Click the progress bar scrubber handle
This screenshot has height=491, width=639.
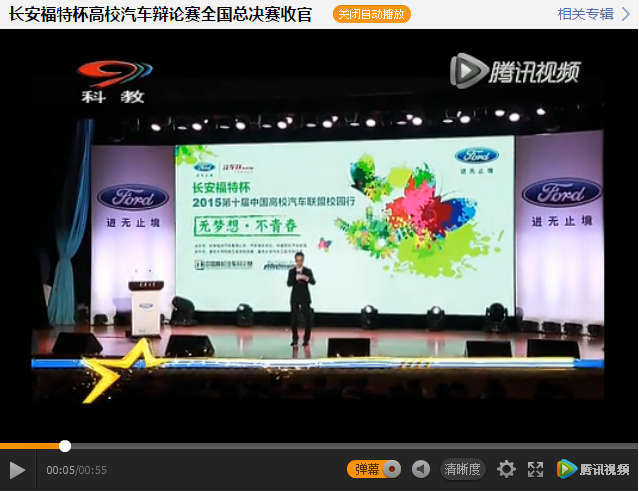click(x=65, y=446)
